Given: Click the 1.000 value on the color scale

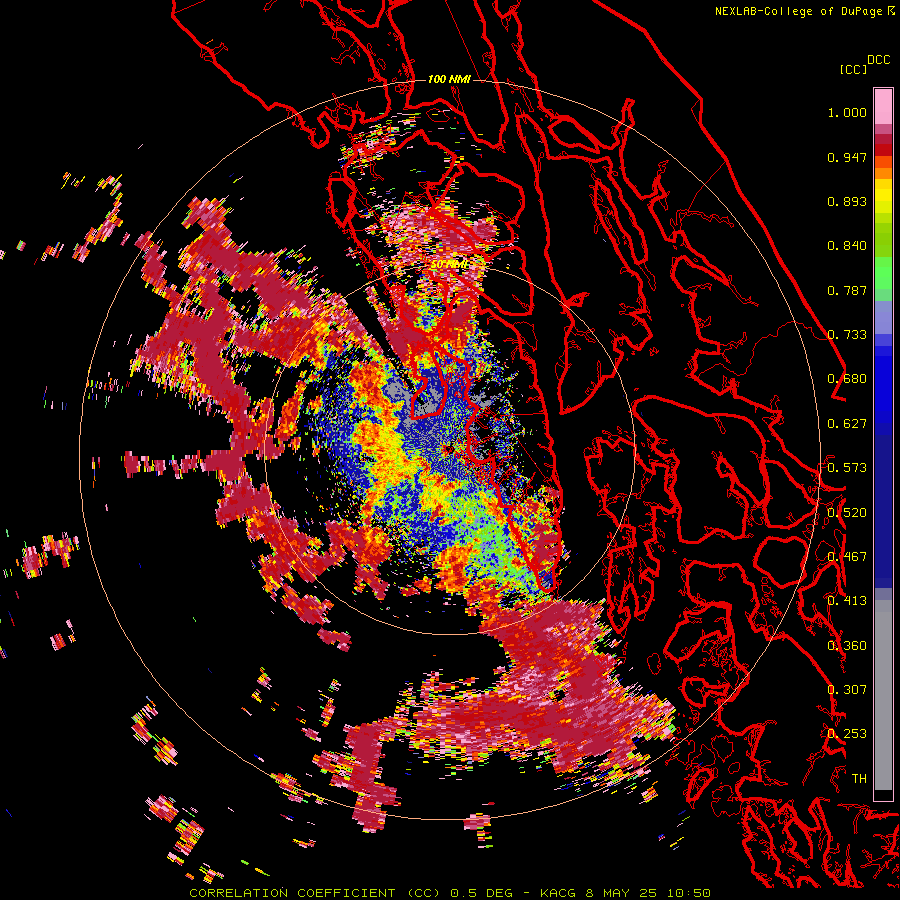Looking at the screenshot, I should pos(847,112).
